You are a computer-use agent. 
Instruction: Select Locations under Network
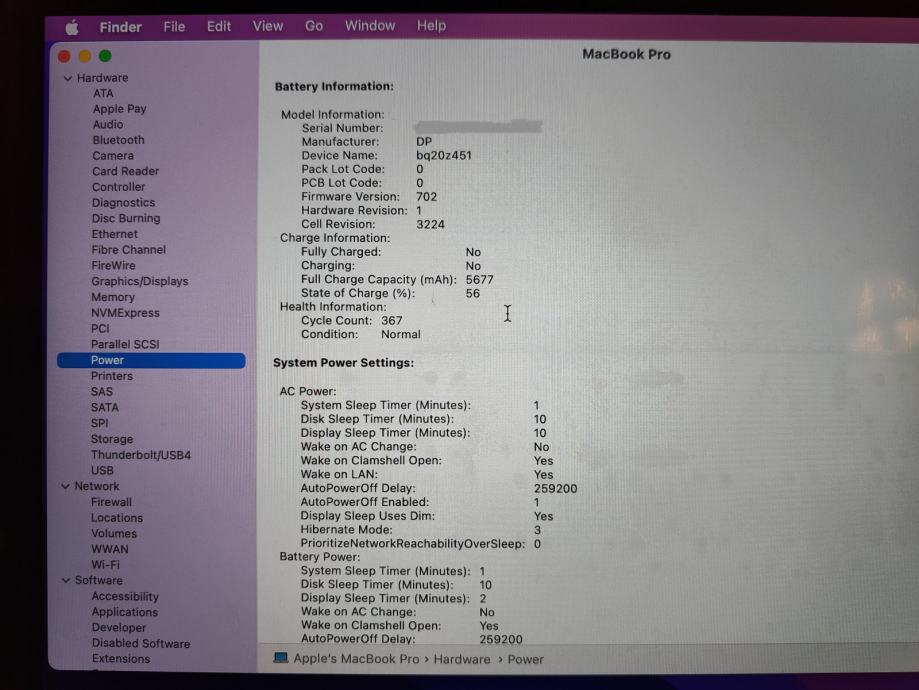click(x=117, y=518)
